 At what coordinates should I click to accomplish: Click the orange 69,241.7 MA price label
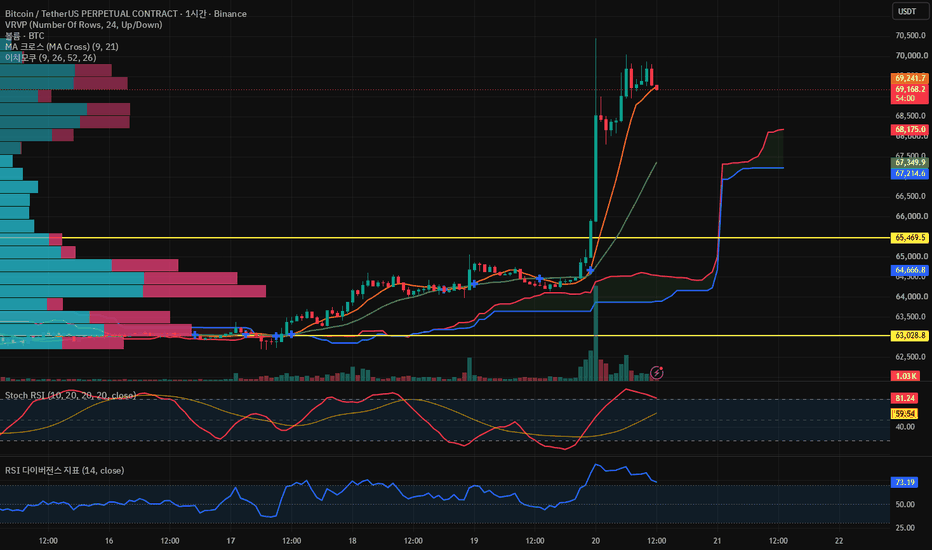coord(909,78)
